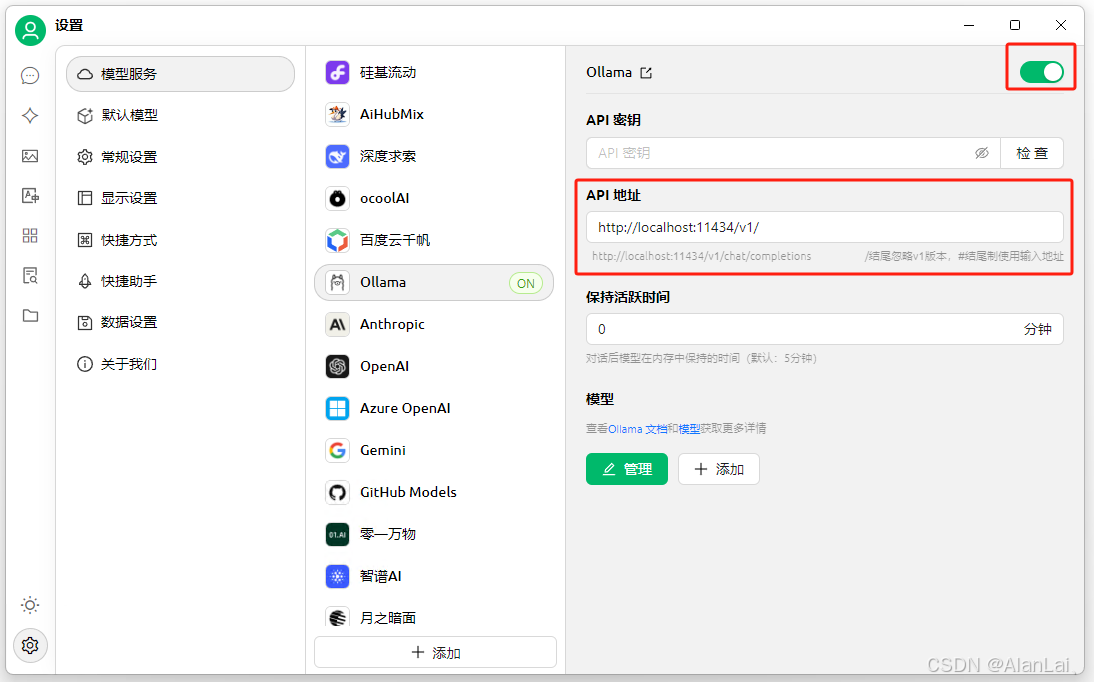Select 默认模型 settings item

pos(180,115)
